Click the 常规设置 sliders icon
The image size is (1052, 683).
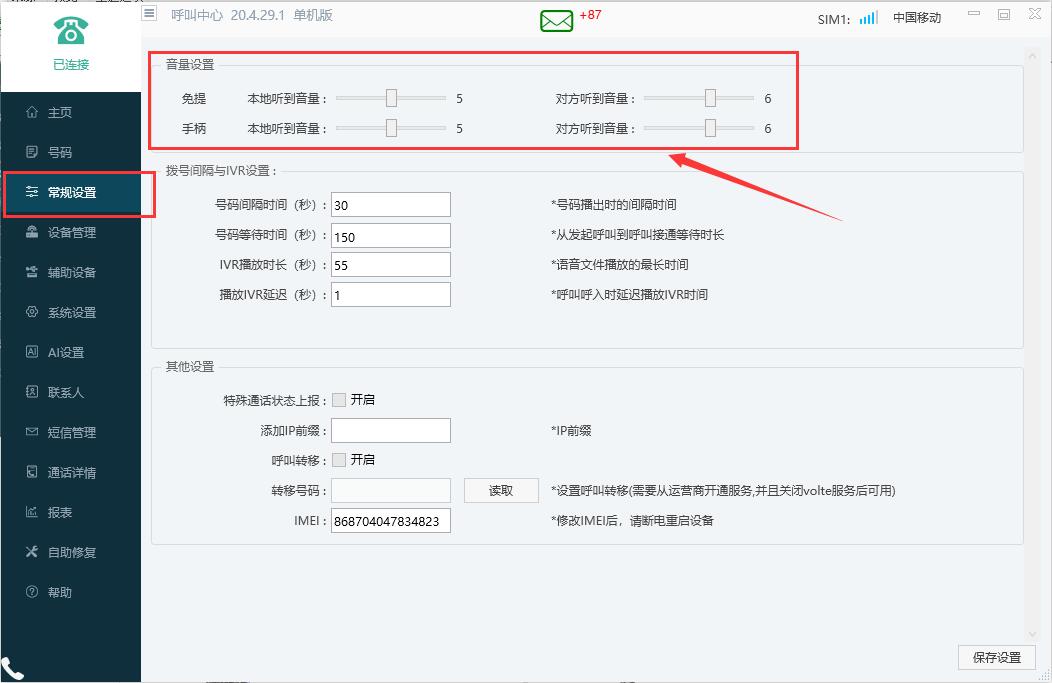click(x=32, y=192)
